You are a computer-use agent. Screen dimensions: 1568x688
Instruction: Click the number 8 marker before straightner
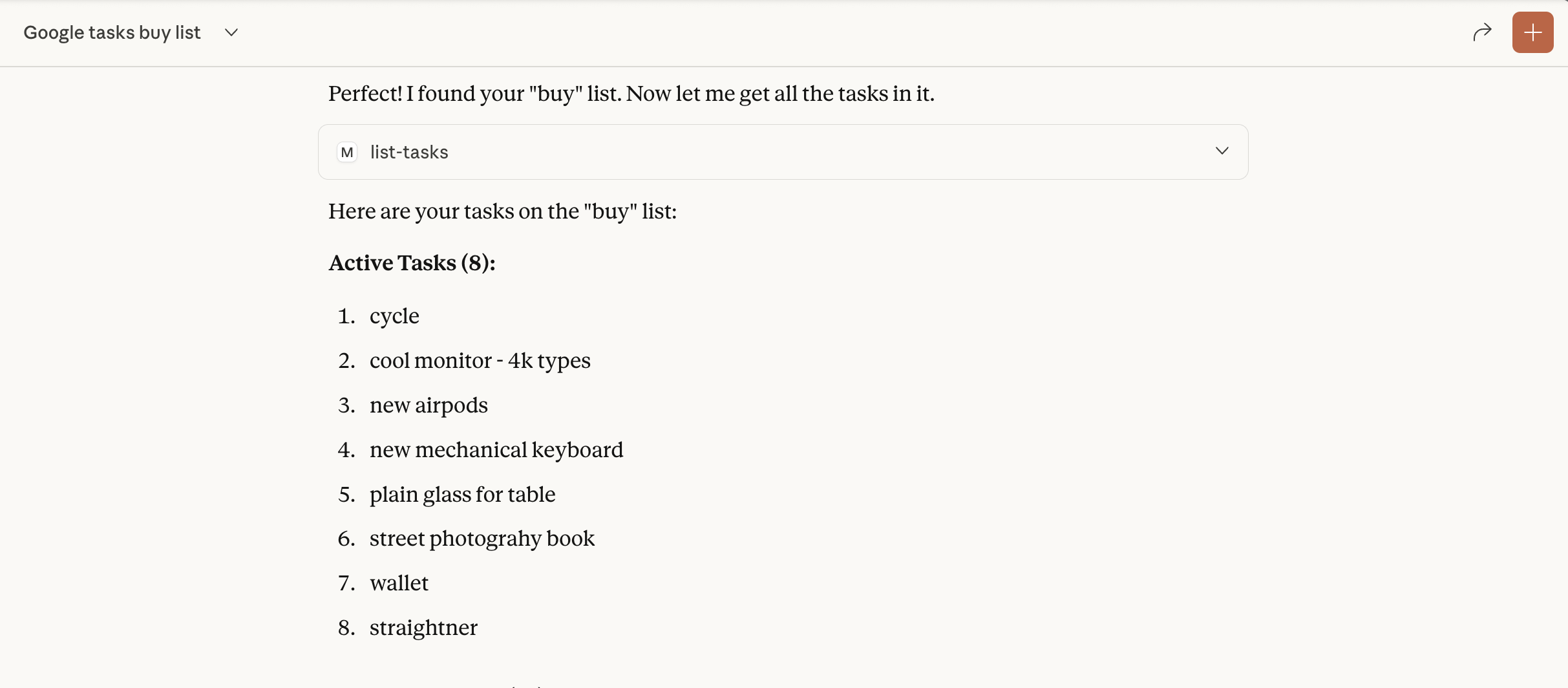coord(346,628)
